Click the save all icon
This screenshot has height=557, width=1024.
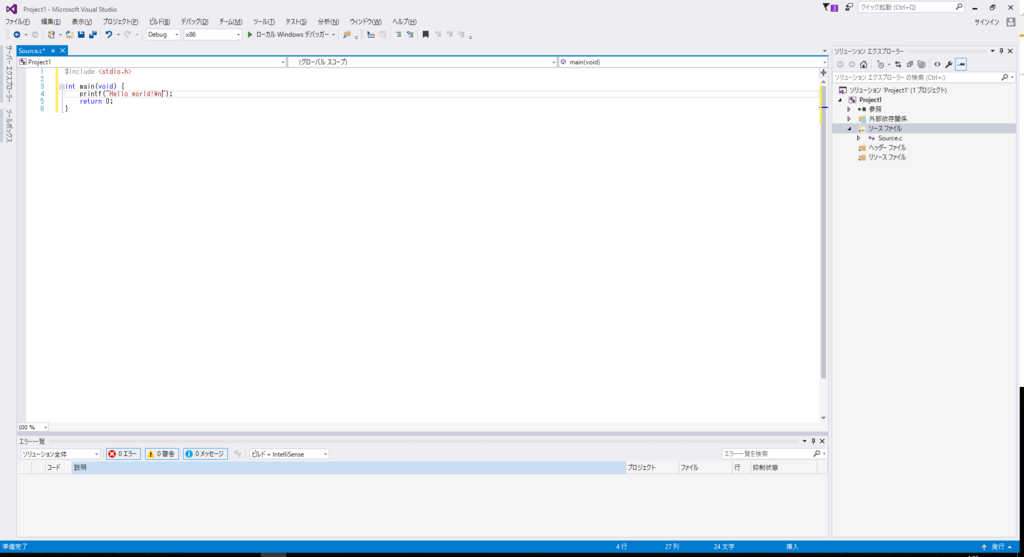coord(93,35)
